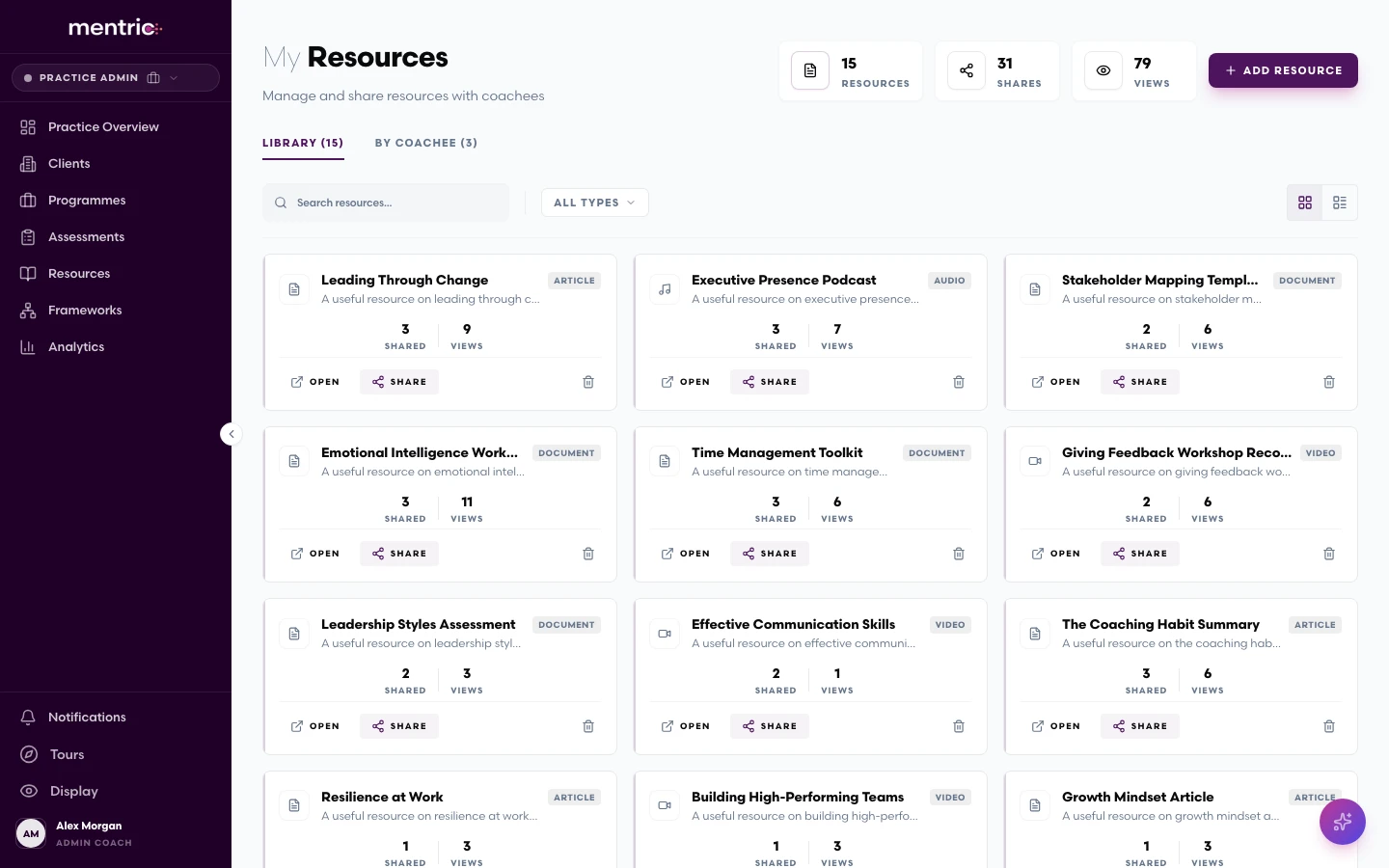Open the Giving Feedback Workshop recording
This screenshot has height=868, width=1389.
pos(1056,554)
